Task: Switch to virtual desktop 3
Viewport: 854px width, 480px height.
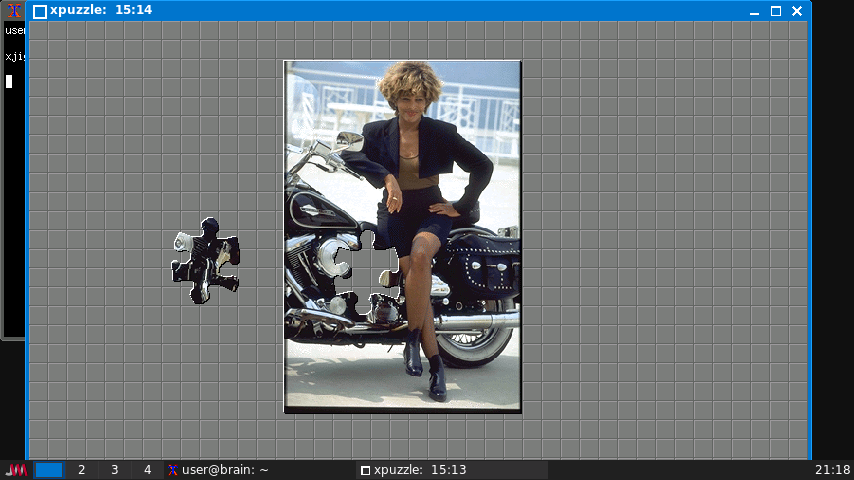Action: click(x=114, y=470)
